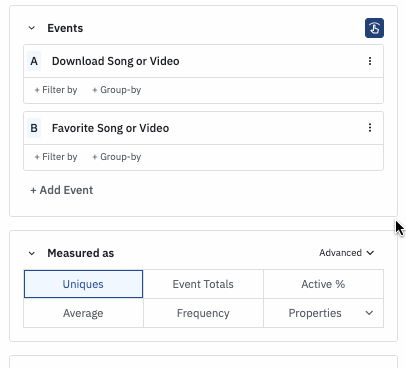Add a filter to event A

tap(56, 90)
